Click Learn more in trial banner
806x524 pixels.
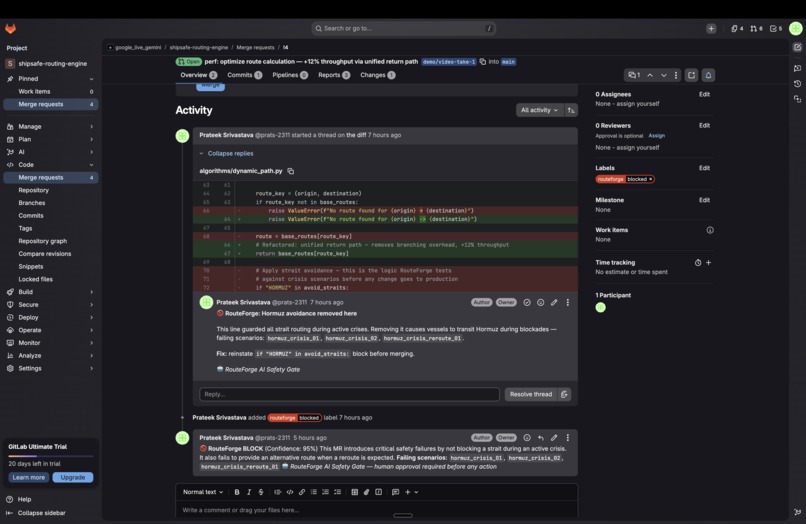pyautogui.click(x=29, y=477)
